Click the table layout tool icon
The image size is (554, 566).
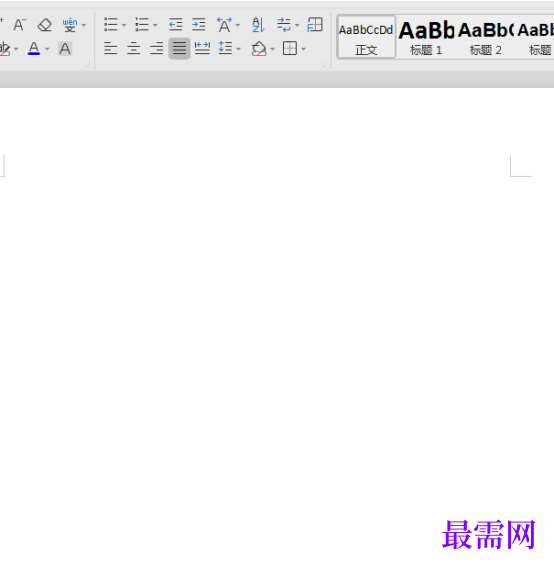315,25
